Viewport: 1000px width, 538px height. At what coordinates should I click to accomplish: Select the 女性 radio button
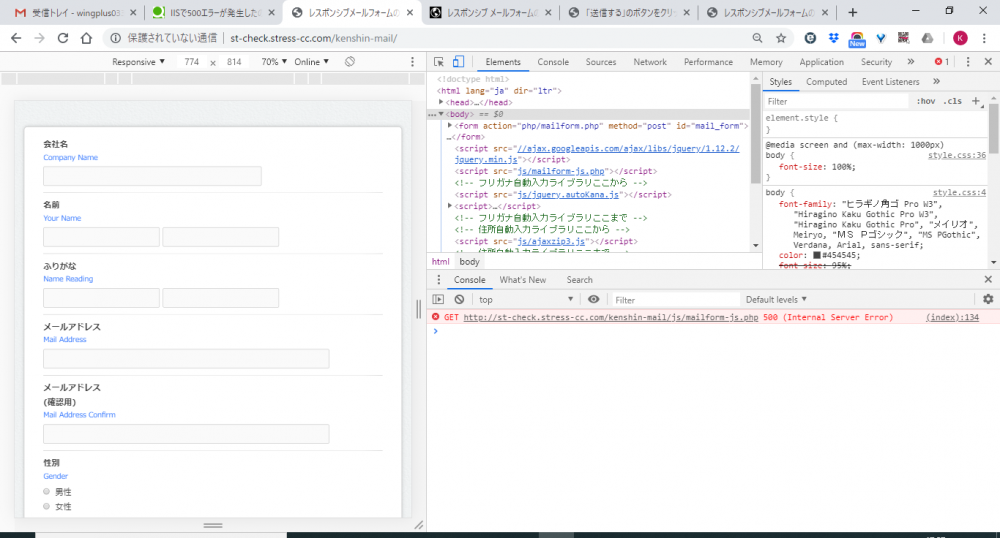click(x=47, y=506)
